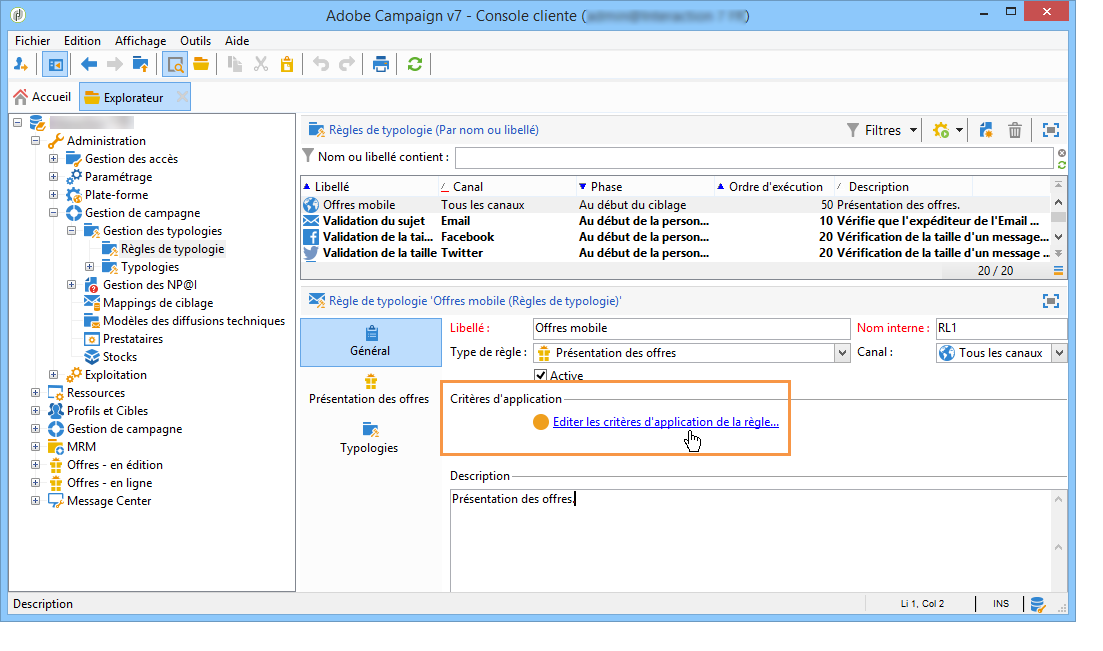Image resolution: width=1103 pixels, height=651 pixels.
Task: Click in the Nom ou libellé filter field
Action: [x=754, y=158]
